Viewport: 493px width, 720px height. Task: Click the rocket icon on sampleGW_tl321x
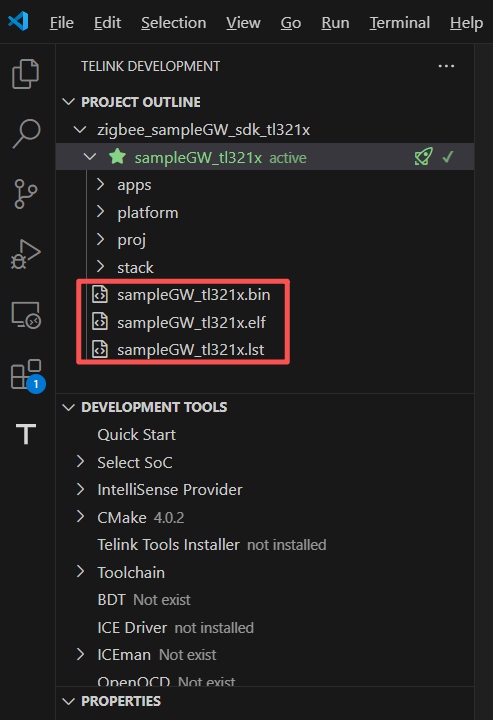[423, 157]
